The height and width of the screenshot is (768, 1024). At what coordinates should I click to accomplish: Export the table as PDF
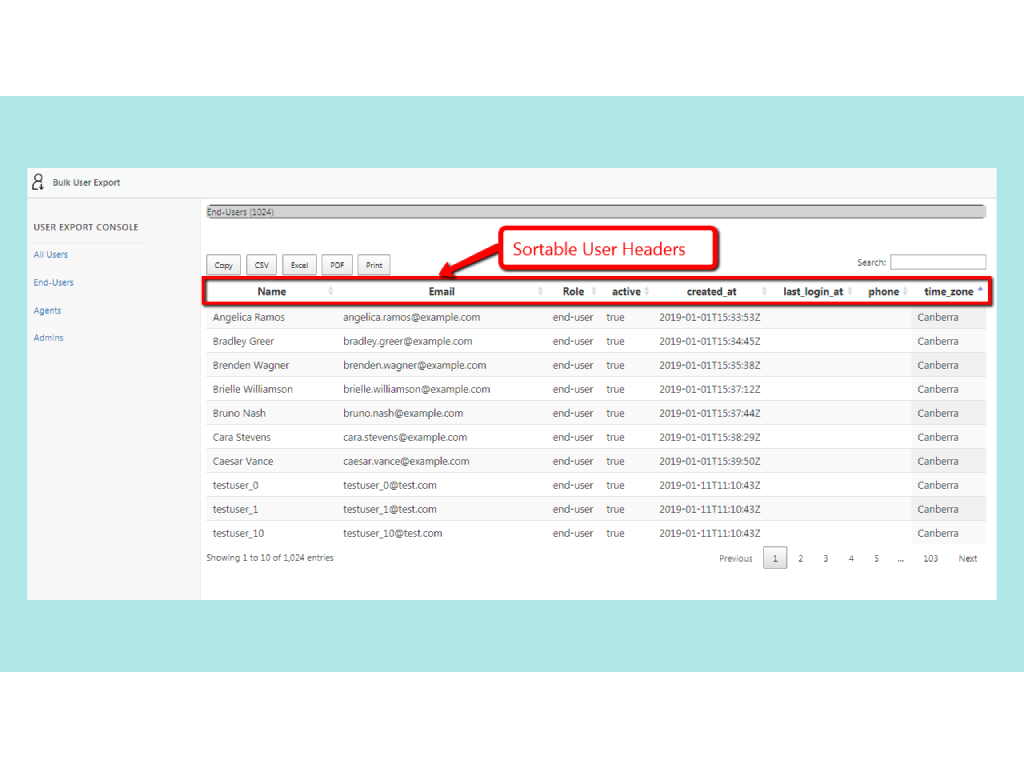point(337,265)
